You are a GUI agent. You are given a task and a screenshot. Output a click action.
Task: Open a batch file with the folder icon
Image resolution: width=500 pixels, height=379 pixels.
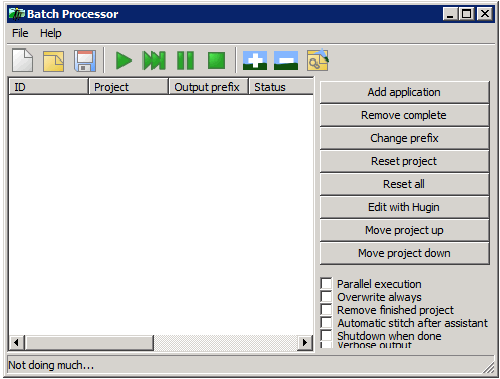(x=53, y=61)
